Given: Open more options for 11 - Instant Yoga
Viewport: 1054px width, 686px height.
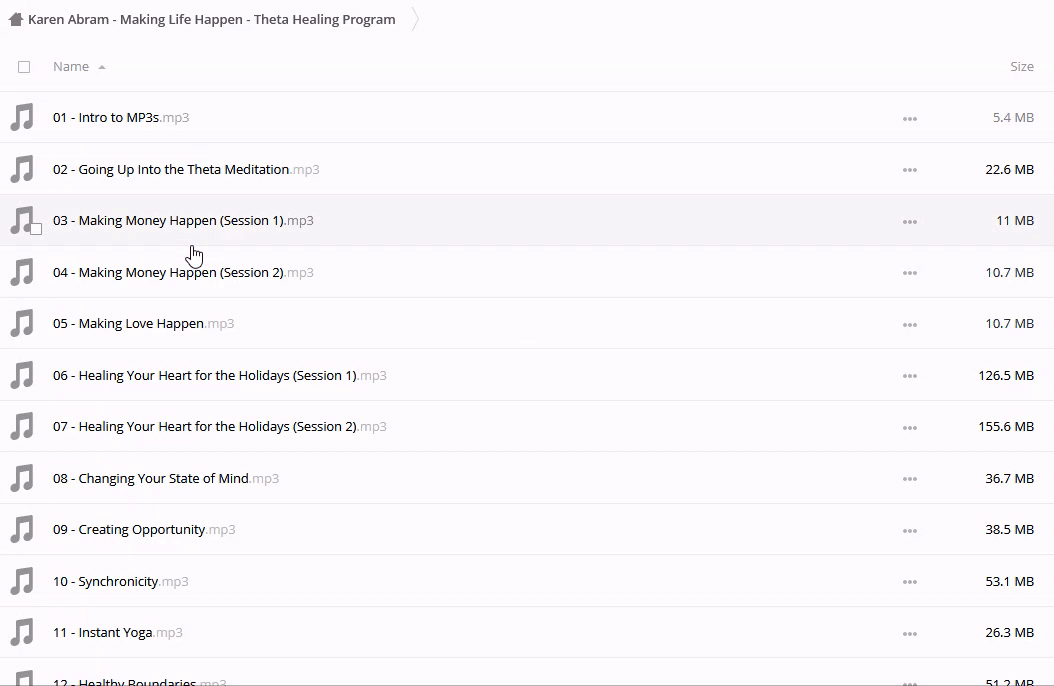Looking at the screenshot, I should point(909,634).
